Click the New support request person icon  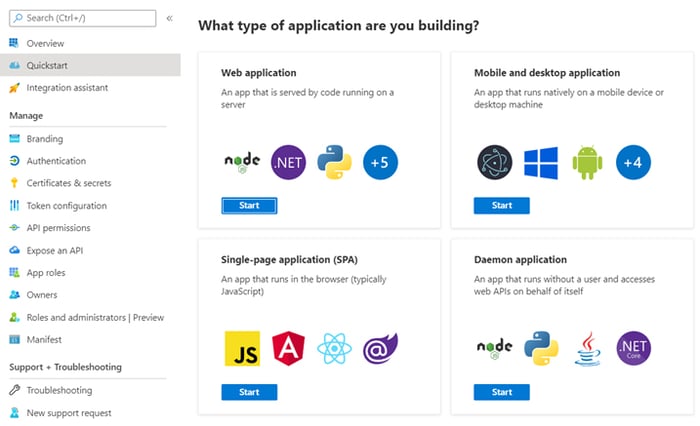[x=14, y=413]
